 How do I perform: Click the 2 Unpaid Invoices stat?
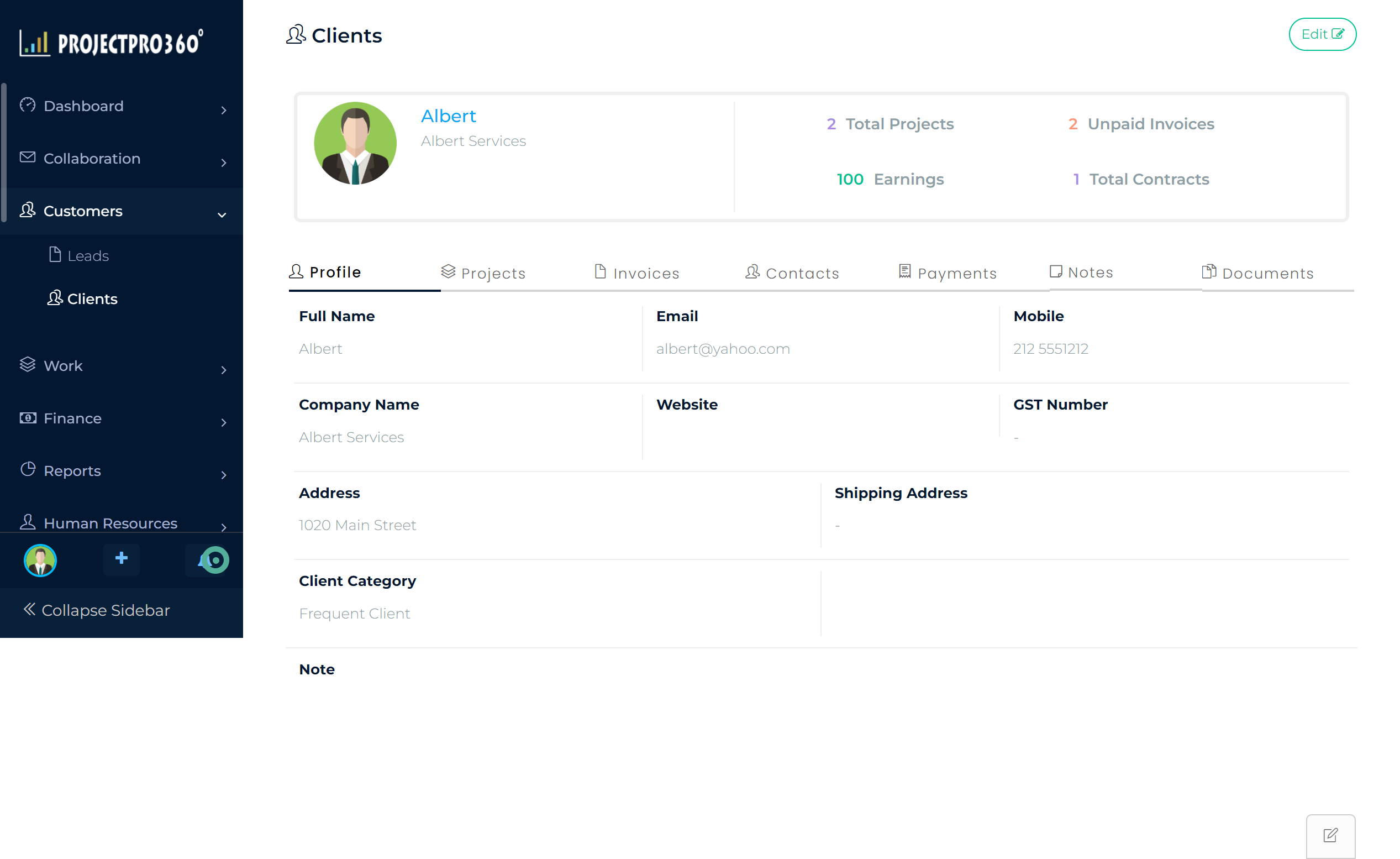tap(1140, 124)
